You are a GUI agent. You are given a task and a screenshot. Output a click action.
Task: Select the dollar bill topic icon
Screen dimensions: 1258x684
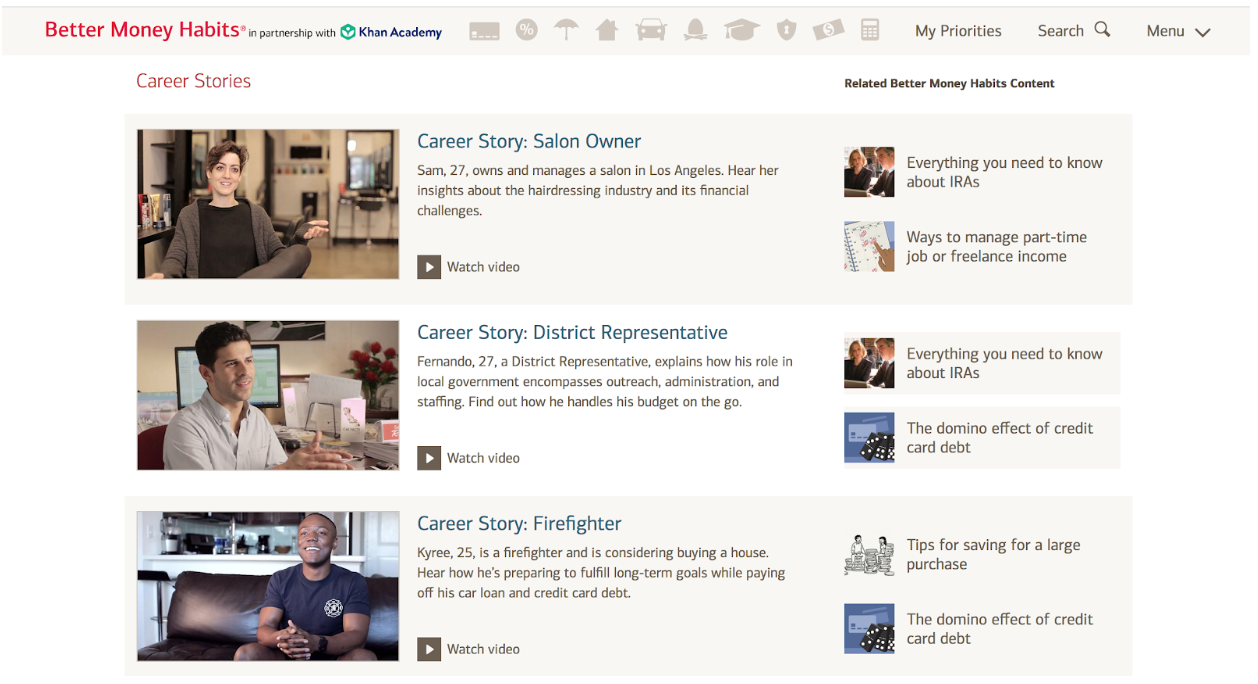[828, 31]
